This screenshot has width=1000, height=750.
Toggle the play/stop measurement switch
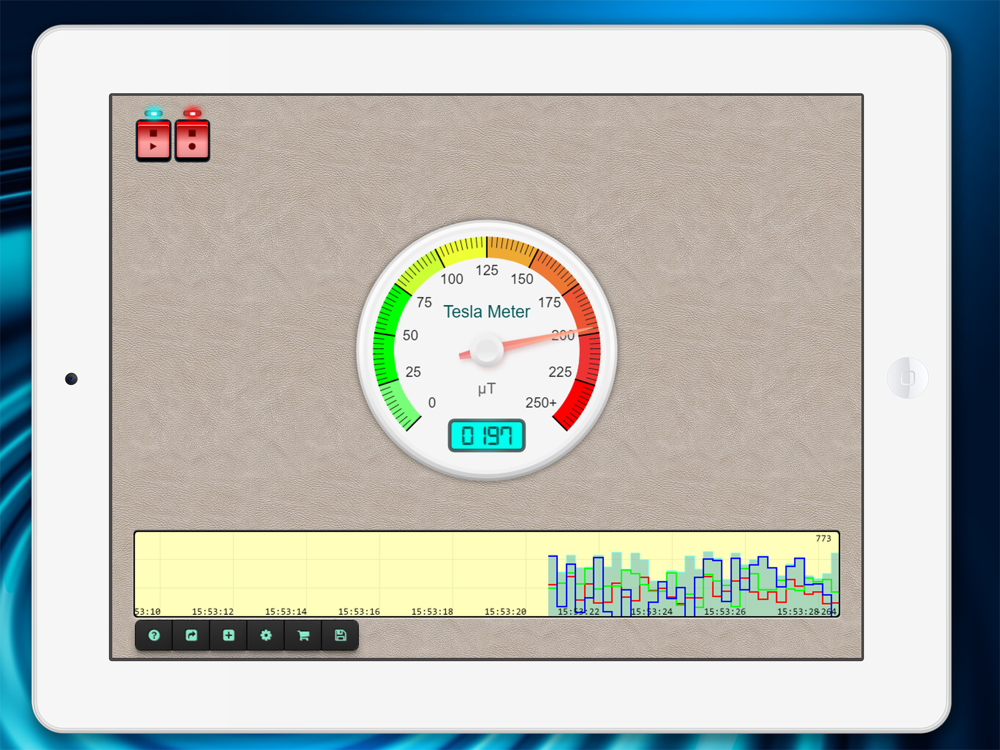point(153,140)
